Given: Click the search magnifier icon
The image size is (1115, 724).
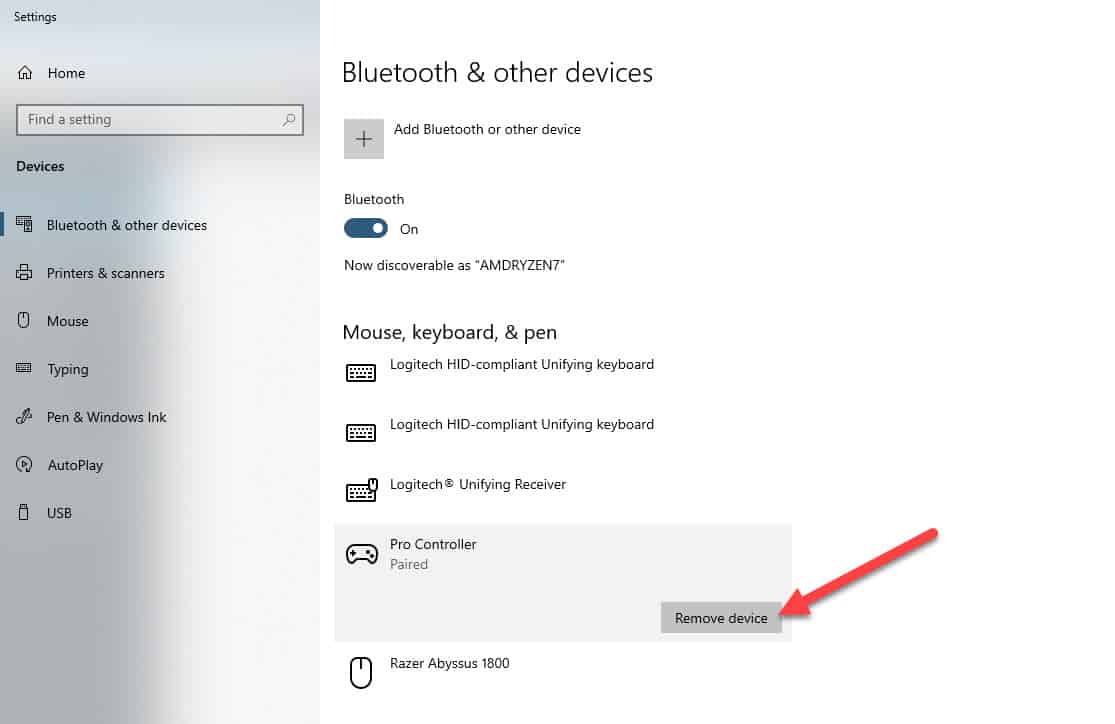Looking at the screenshot, I should click(289, 119).
